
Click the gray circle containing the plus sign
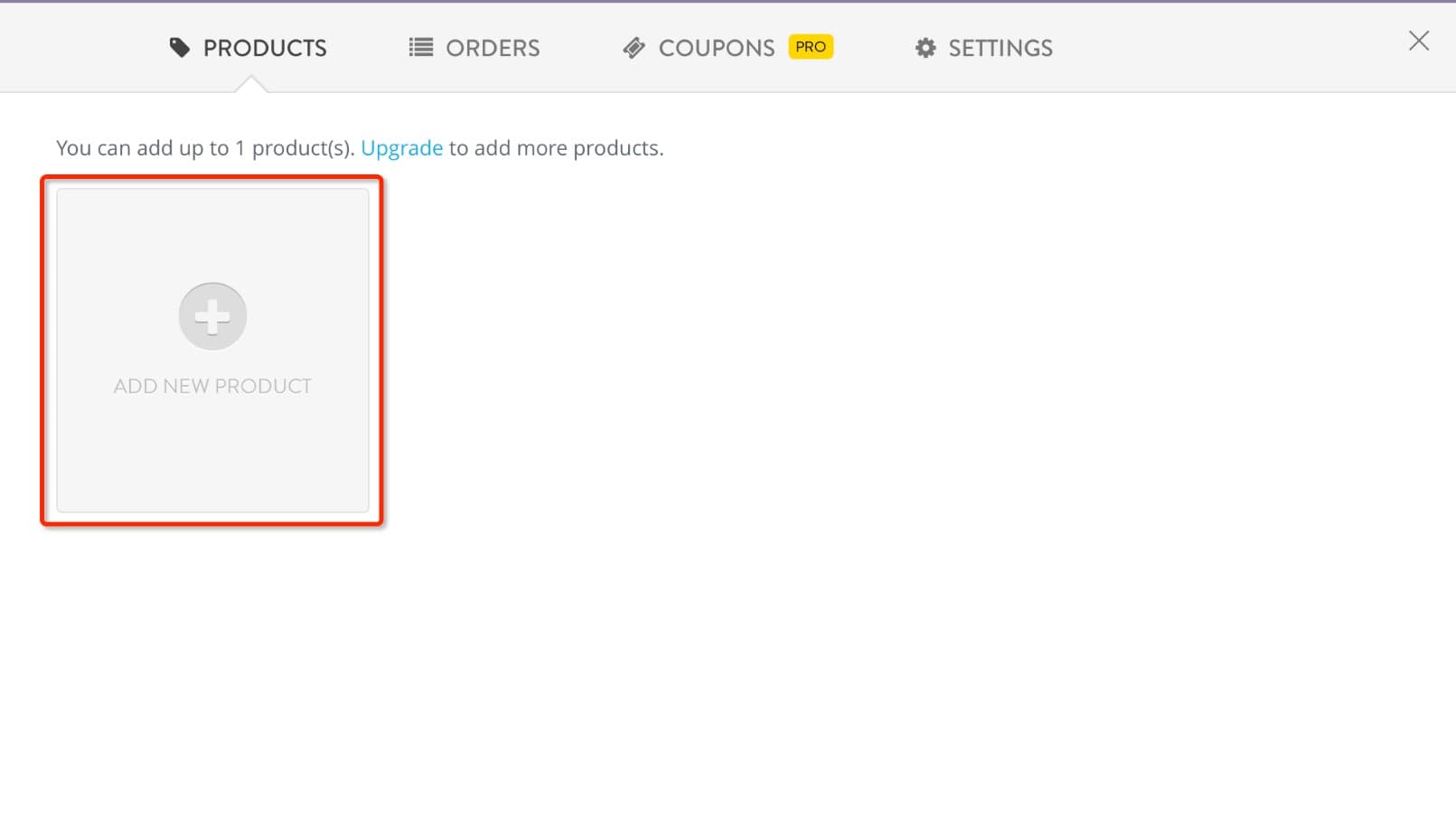[x=211, y=315]
